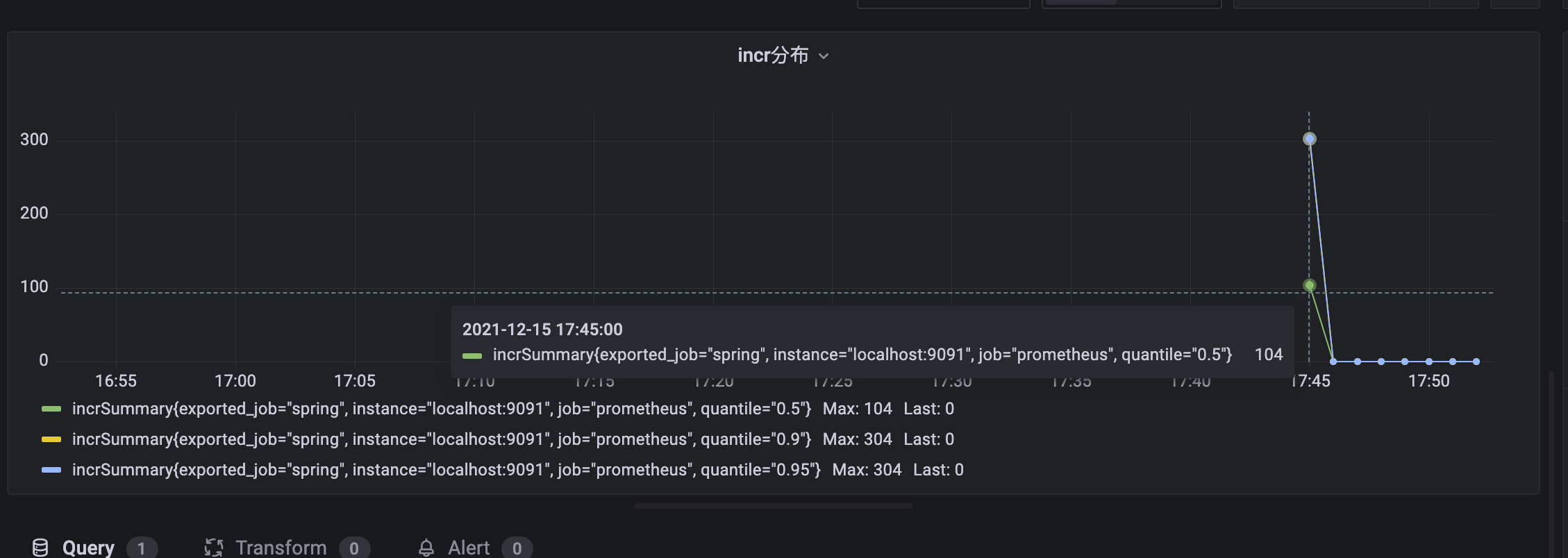Toggle the quantile="0.5" series in the legend
1568x558 pixels.
[x=442, y=409]
